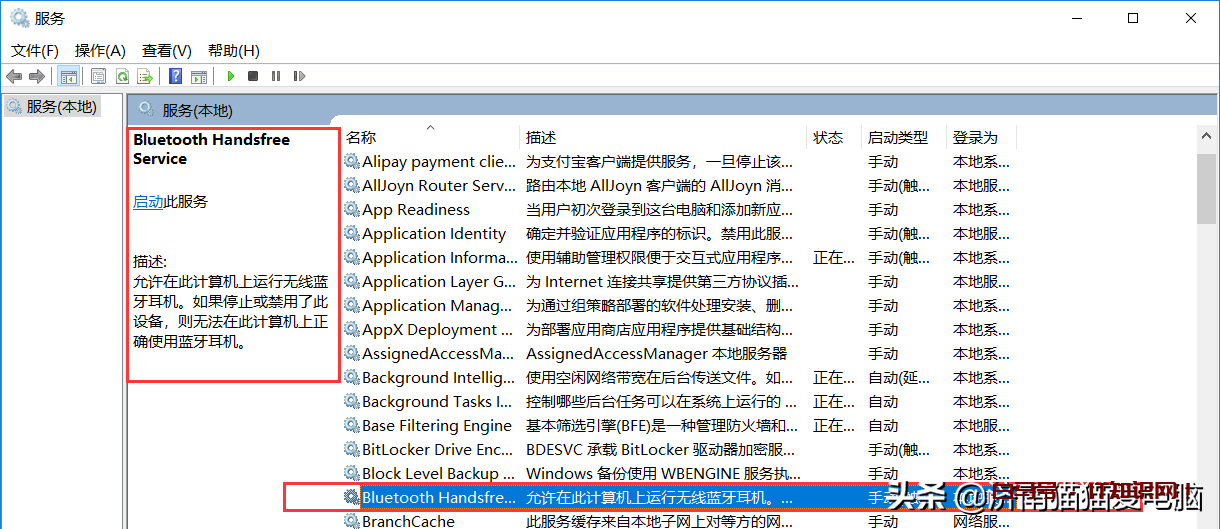Open the 文件(F) menu
1220x529 pixels.
click(x=35, y=51)
